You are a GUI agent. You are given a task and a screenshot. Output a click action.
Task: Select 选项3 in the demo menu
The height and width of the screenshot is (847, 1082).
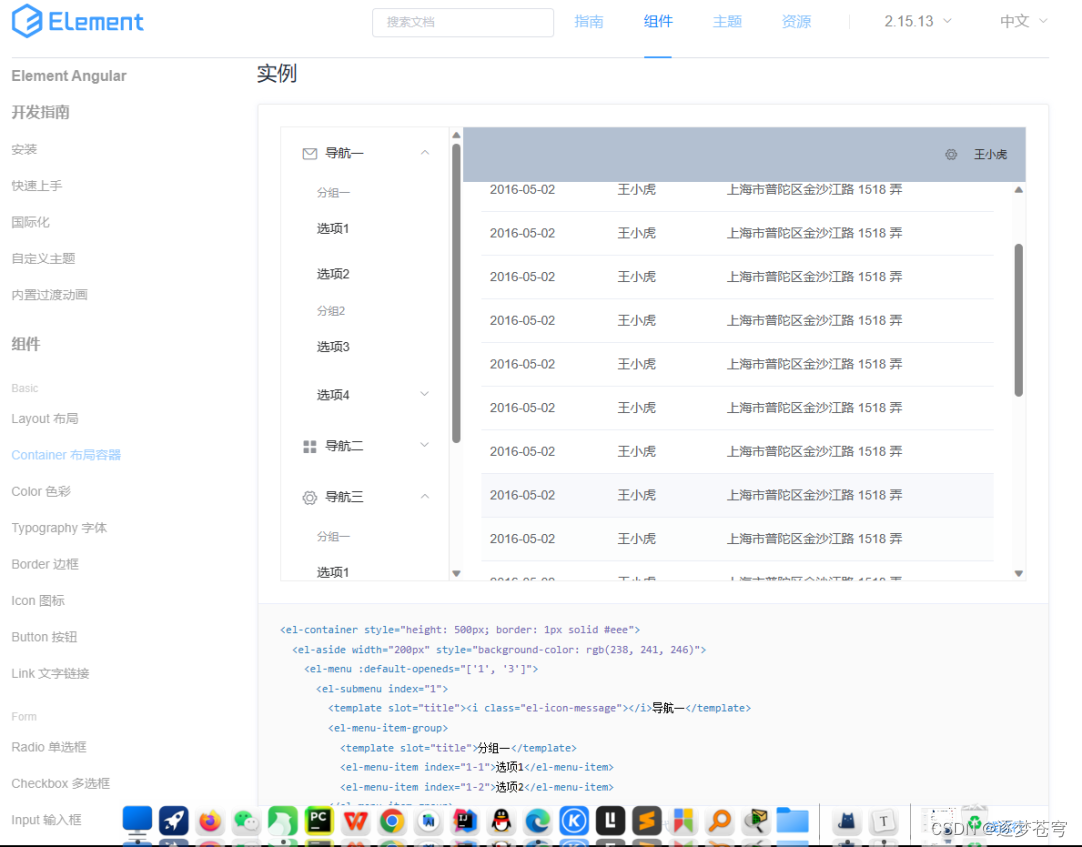click(x=333, y=347)
